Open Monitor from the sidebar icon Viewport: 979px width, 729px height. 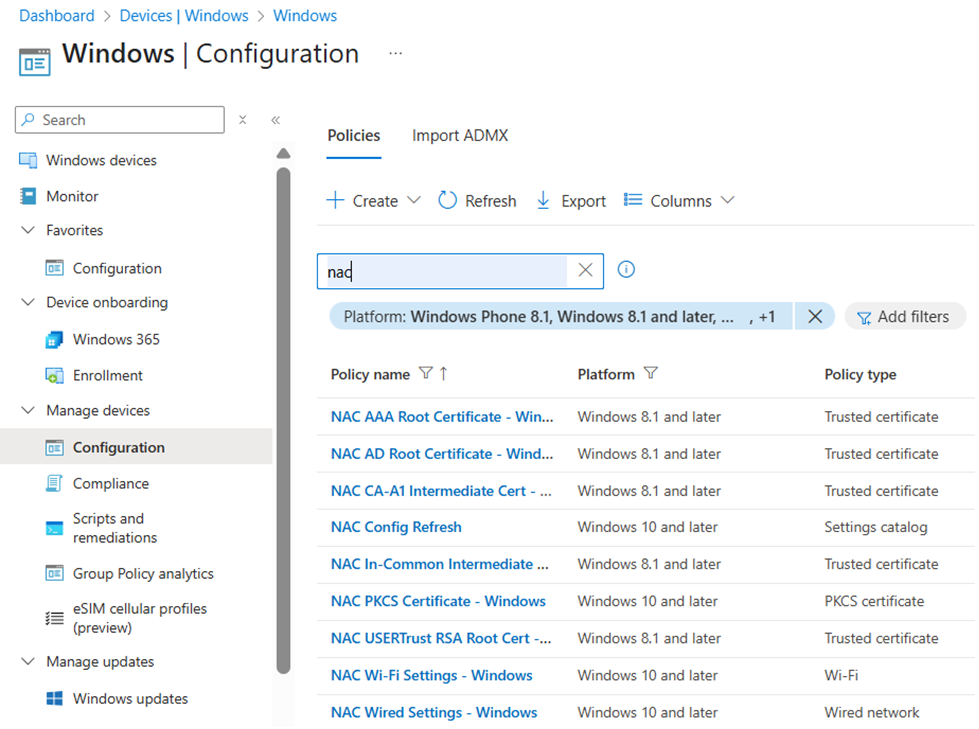(x=26, y=196)
